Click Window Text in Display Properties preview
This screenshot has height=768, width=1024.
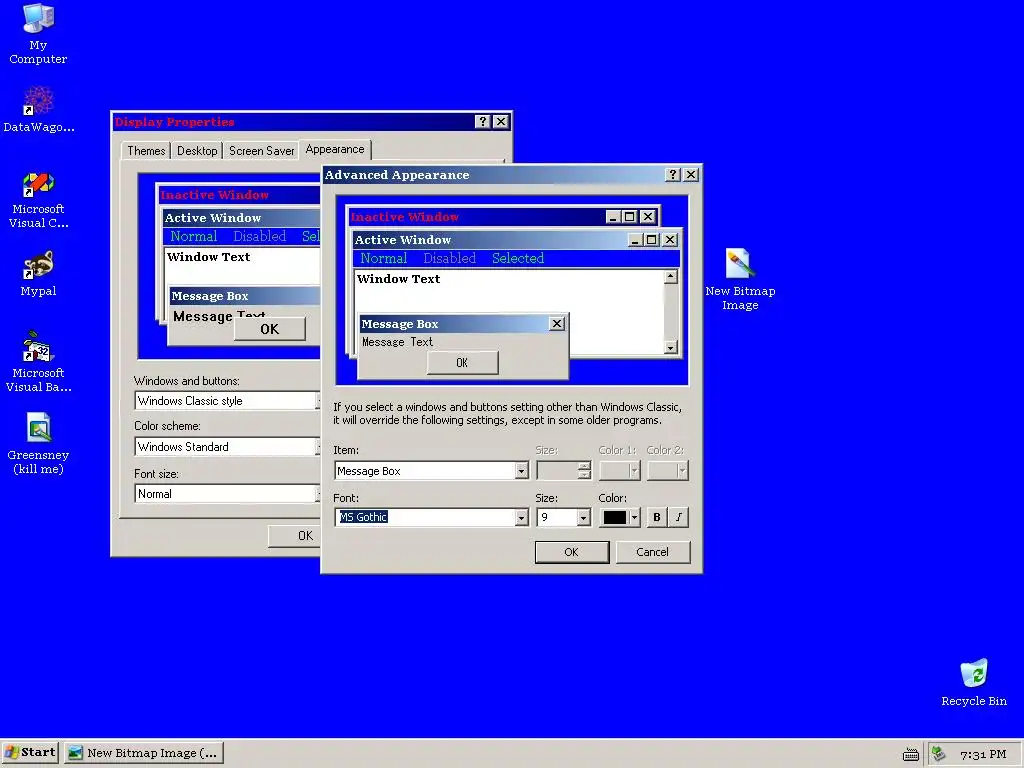tap(208, 257)
